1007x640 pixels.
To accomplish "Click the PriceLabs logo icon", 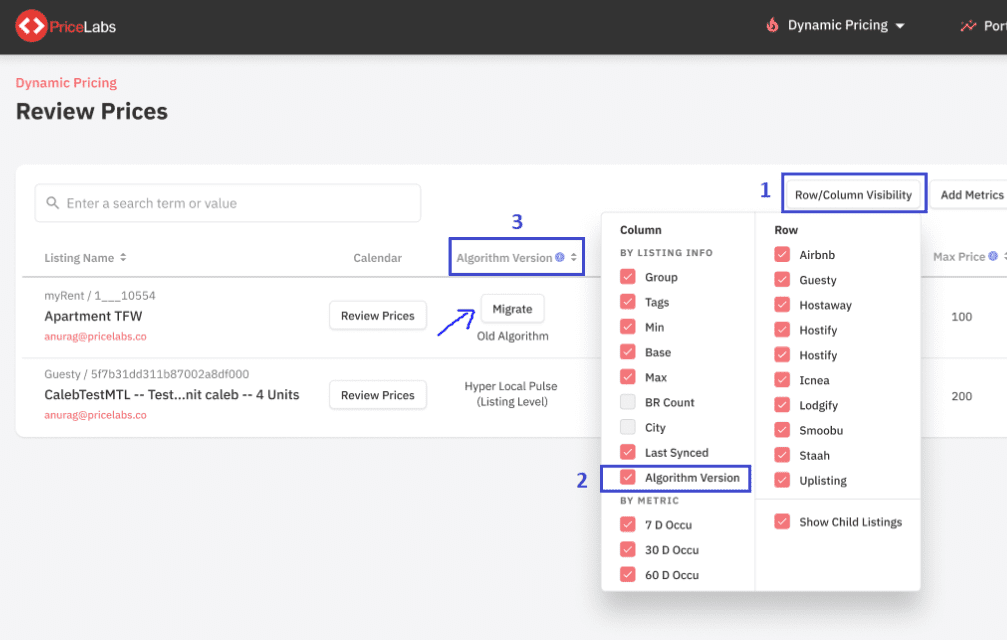I will (31, 26).
